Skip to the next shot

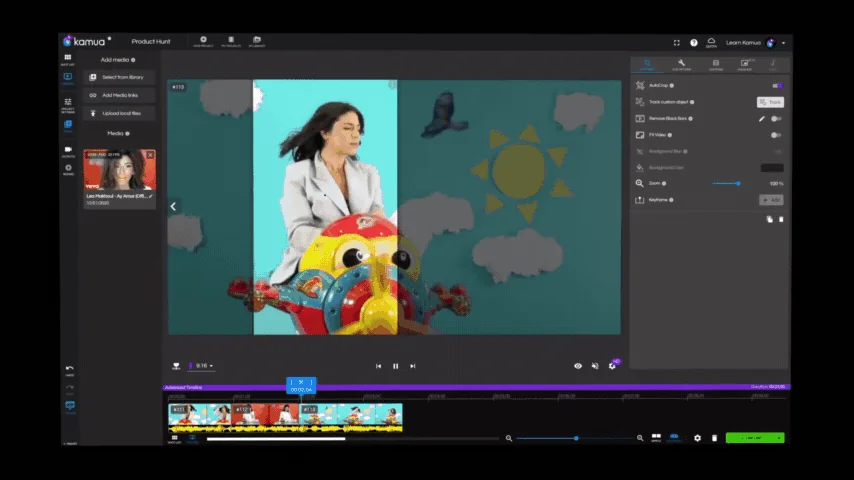[x=413, y=366]
